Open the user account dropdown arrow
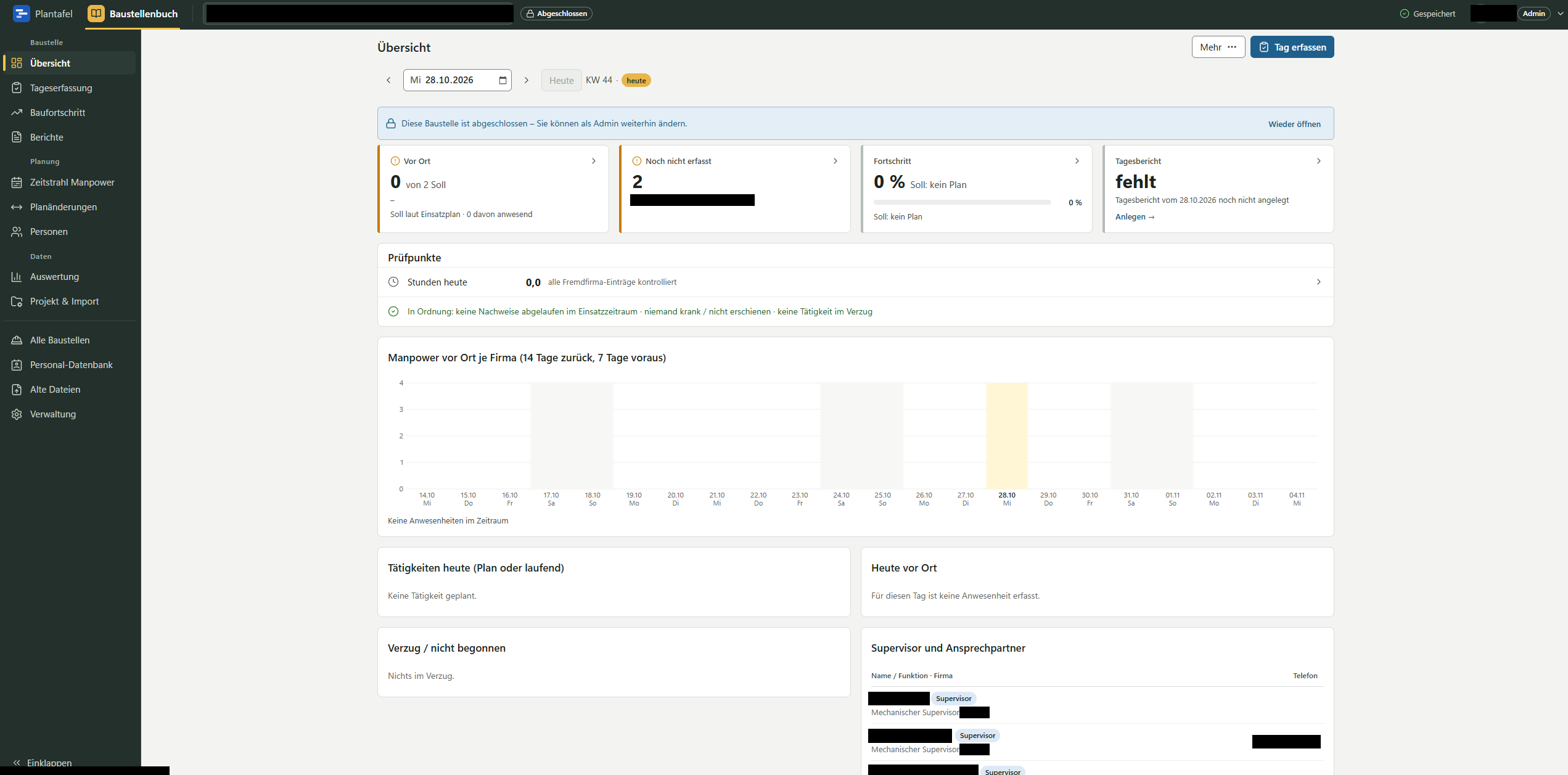Image resolution: width=1568 pixels, height=775 pixels. (1561, 14)
